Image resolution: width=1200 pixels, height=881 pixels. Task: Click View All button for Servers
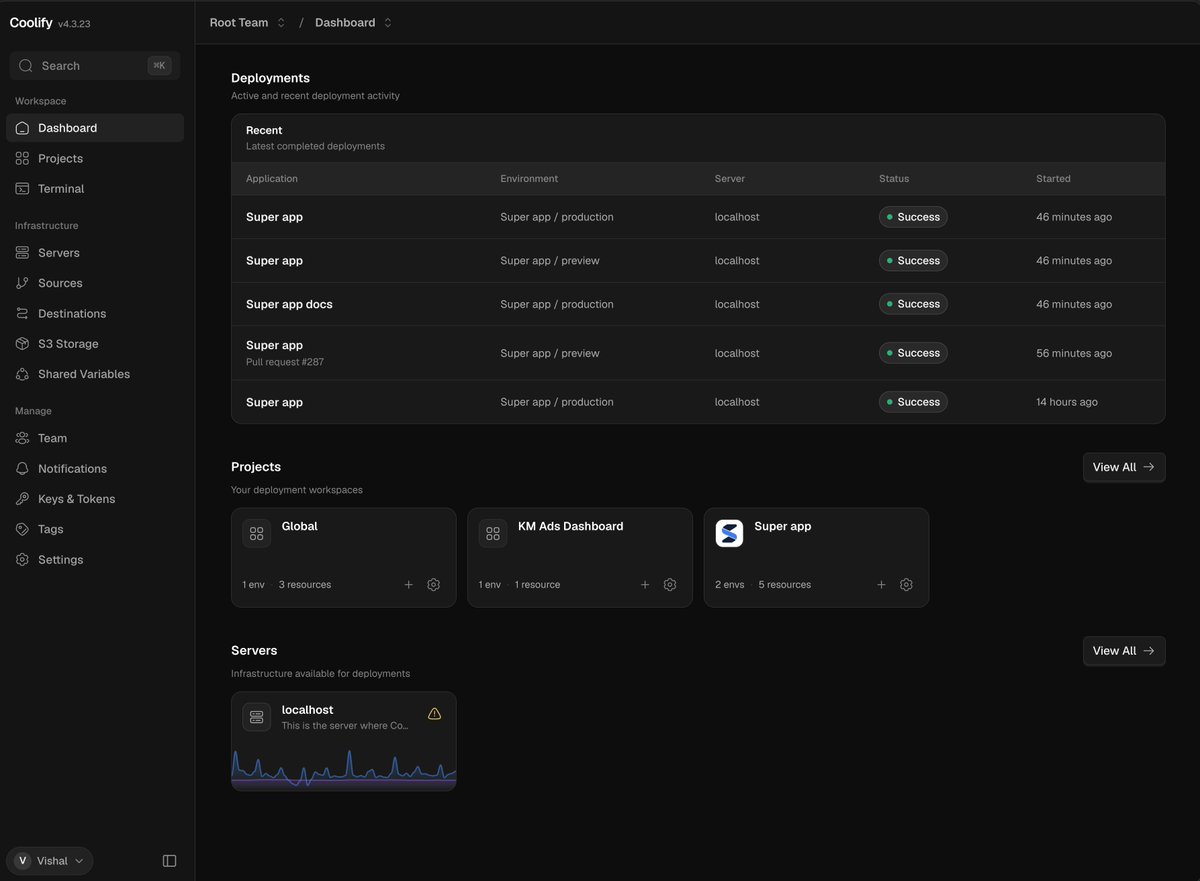(1124, 651)
